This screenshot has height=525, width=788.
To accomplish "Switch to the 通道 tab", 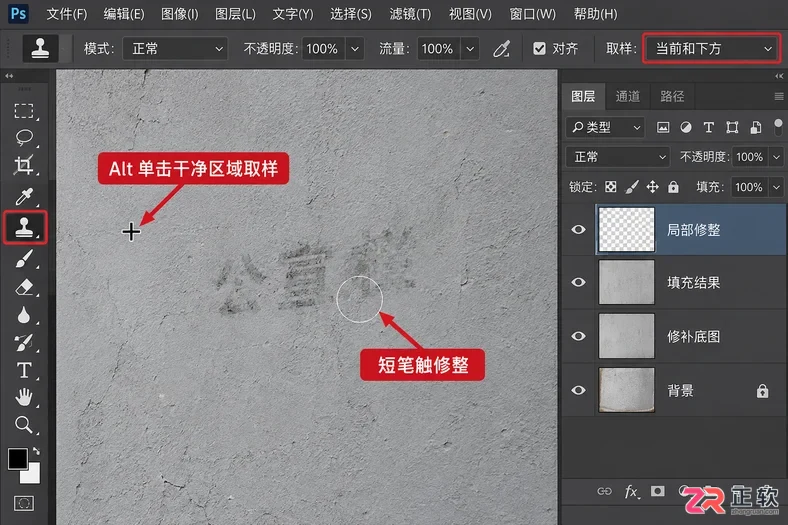I will click(628, 96).
